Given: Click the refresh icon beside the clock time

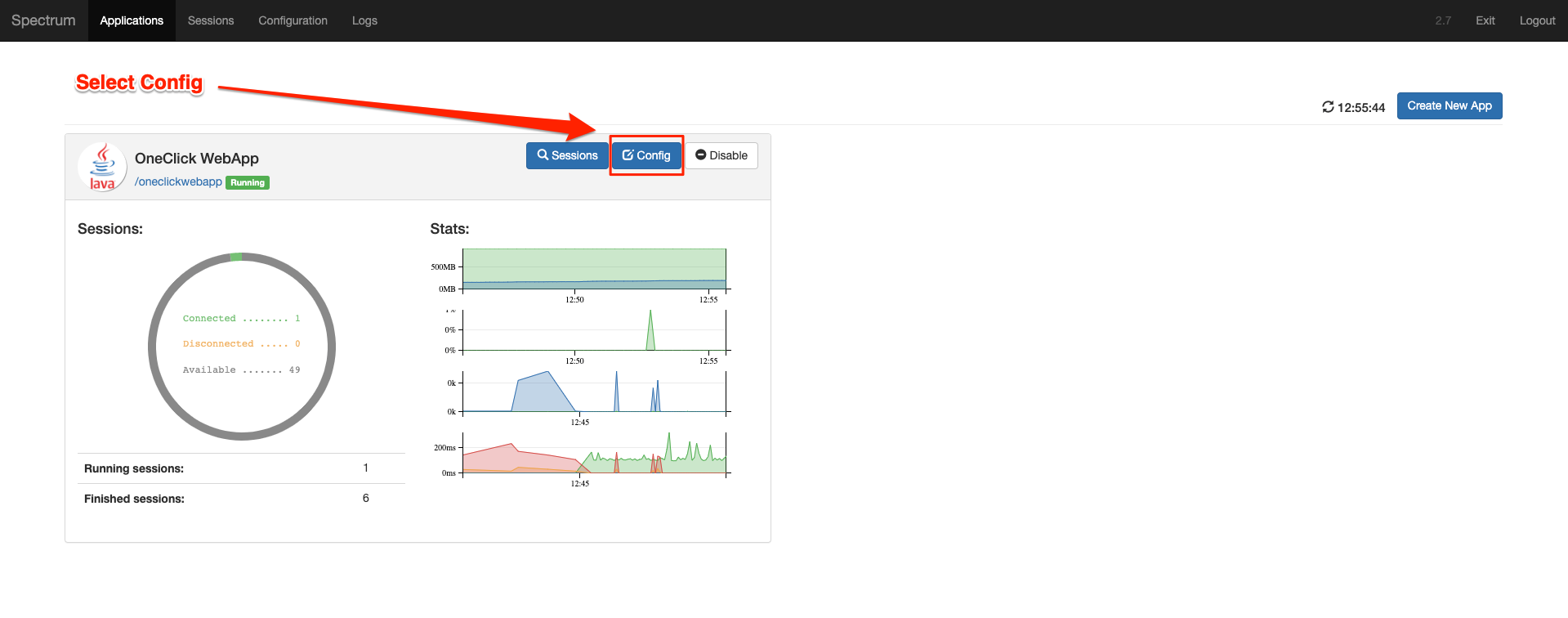Looking at the screenshot, I should coord(1328,107).
